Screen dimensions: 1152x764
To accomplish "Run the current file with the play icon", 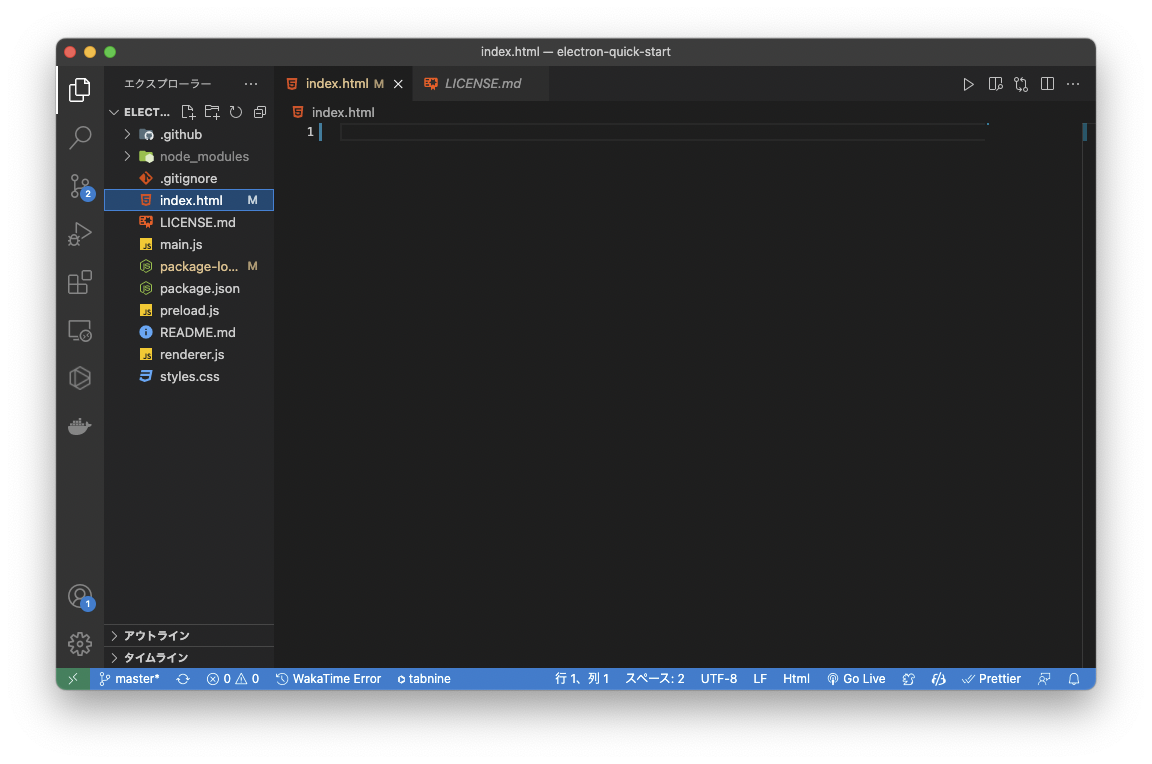I will [x=968, y=84].
